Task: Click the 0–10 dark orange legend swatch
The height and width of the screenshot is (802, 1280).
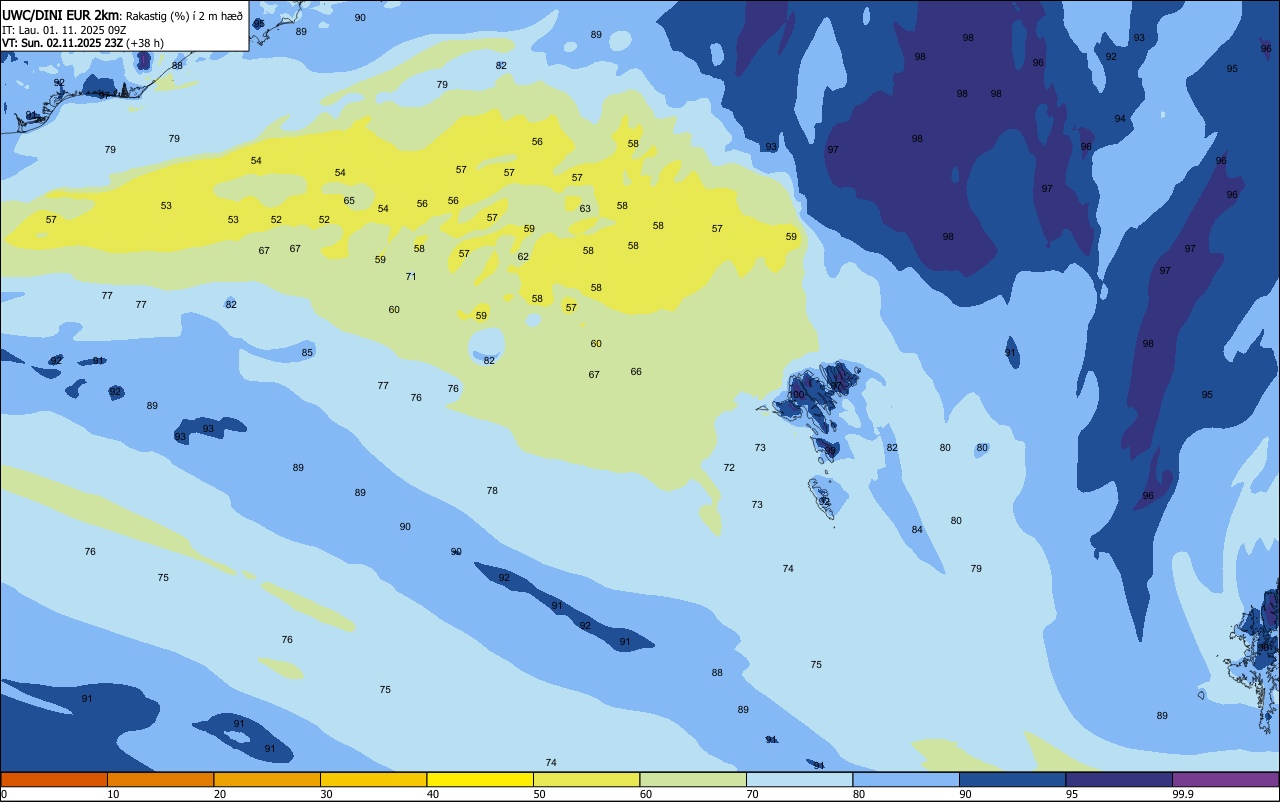Action: pyautogui.click(x=53, y=779)
